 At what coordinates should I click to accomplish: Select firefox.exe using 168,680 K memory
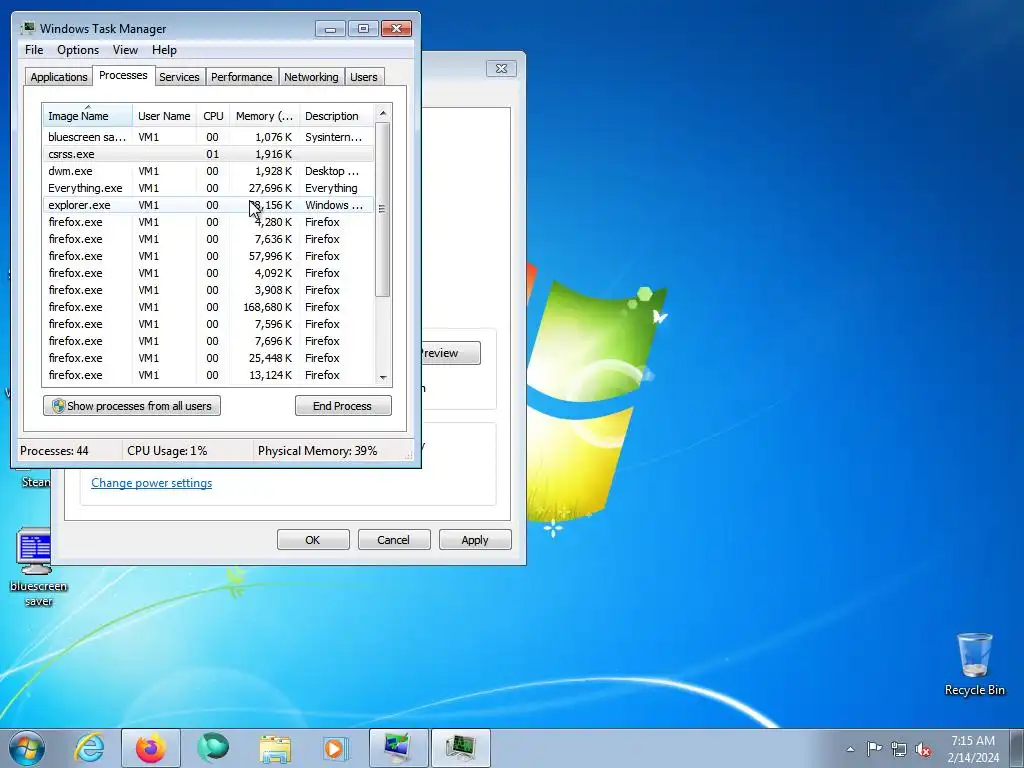[x=209, y=307]
